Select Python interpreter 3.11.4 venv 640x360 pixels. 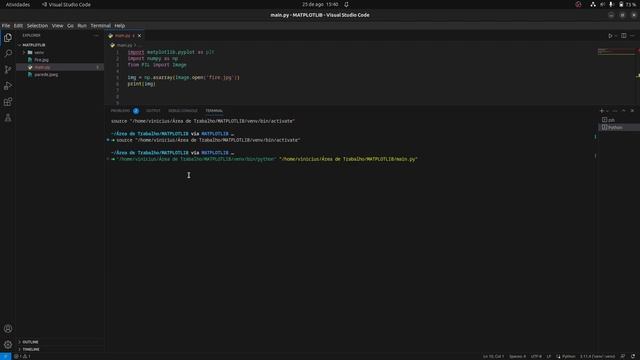597,356
